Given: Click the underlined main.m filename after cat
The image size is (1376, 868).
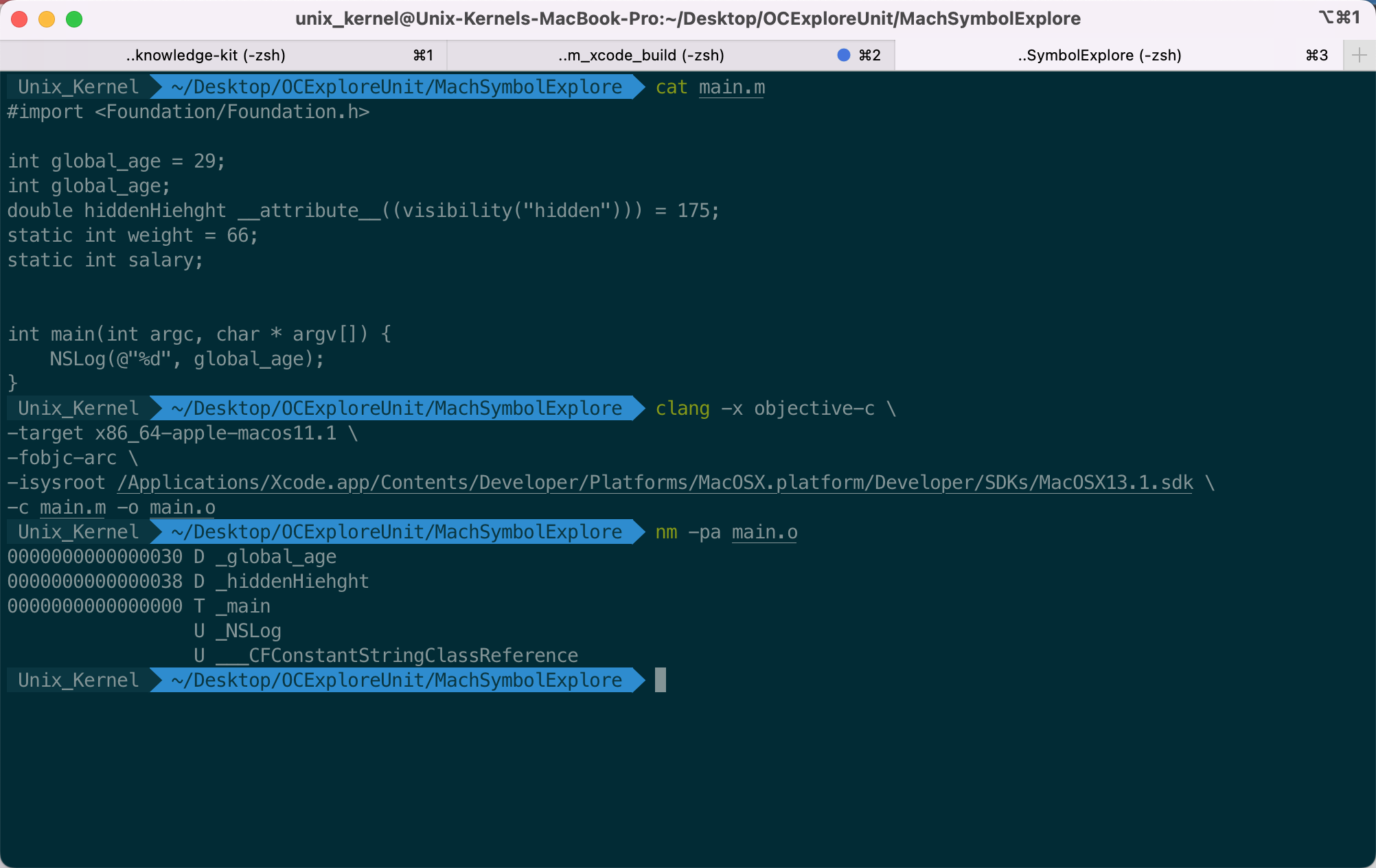Looking at the screenshot, I should [x=732, y=87].
